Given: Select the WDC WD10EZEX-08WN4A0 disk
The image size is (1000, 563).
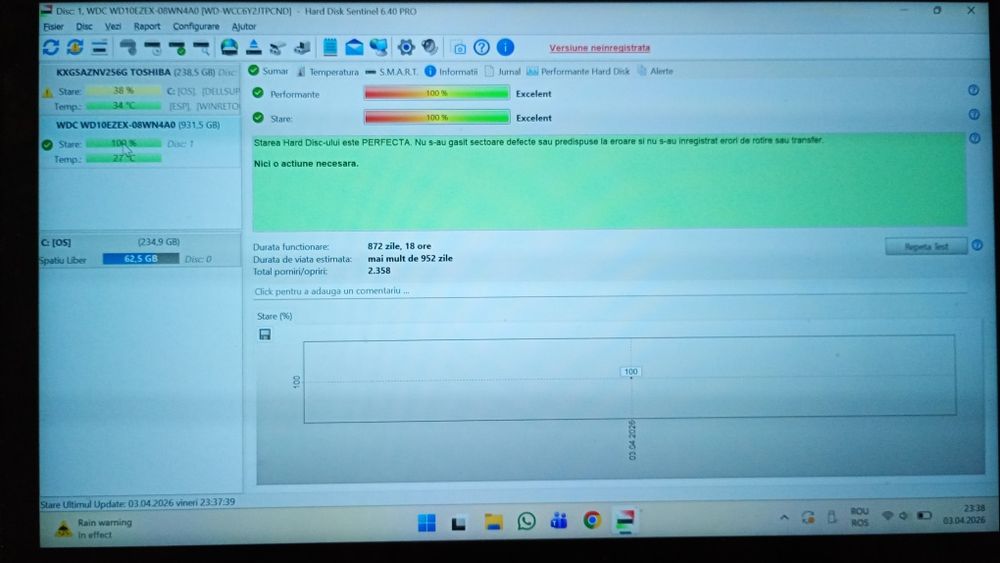Looking at the screenshot, I should 140,142.
